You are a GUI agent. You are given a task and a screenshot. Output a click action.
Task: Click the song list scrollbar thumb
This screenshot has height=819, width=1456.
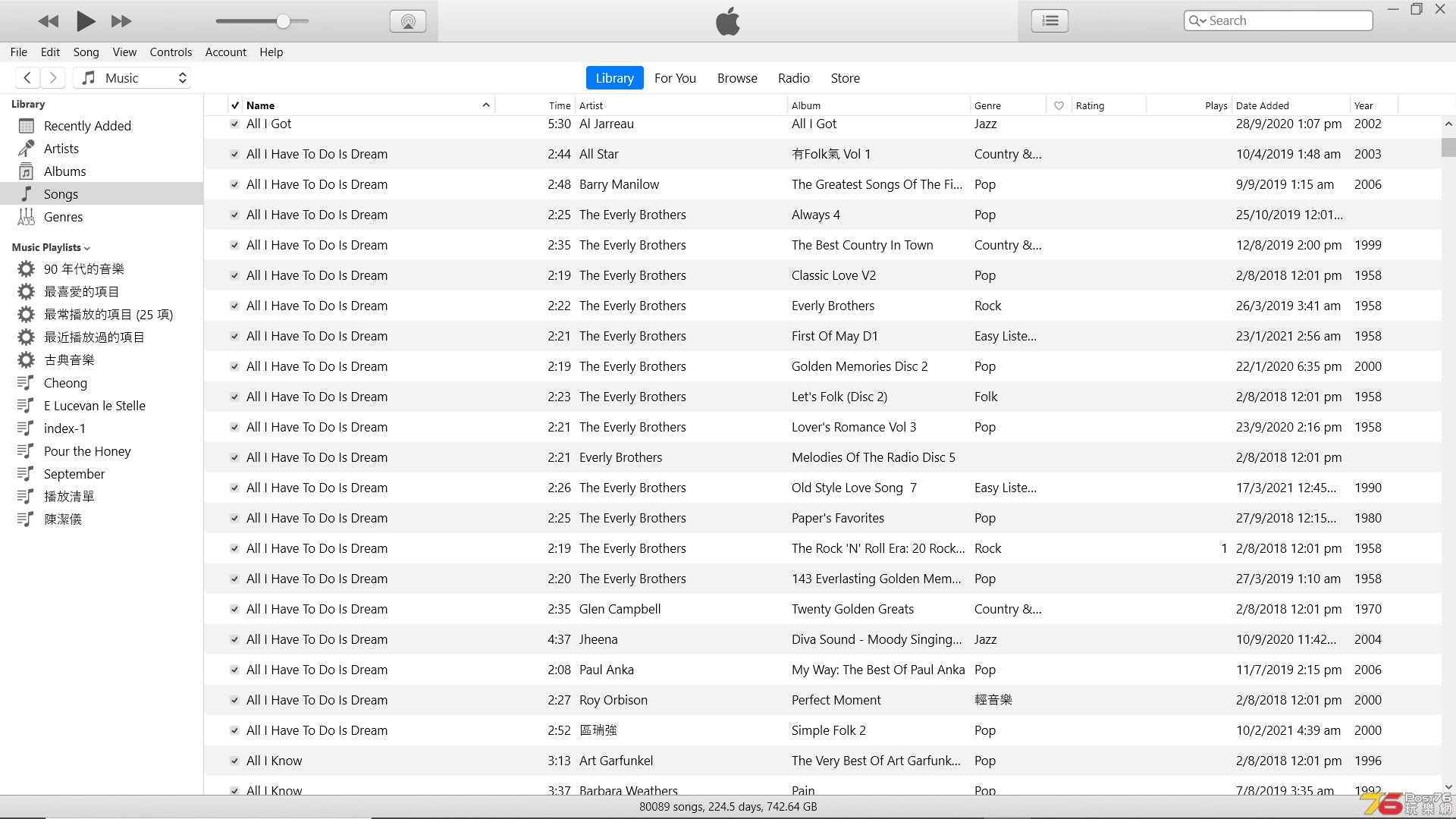pyautogui.click(x=1448, y=146)
